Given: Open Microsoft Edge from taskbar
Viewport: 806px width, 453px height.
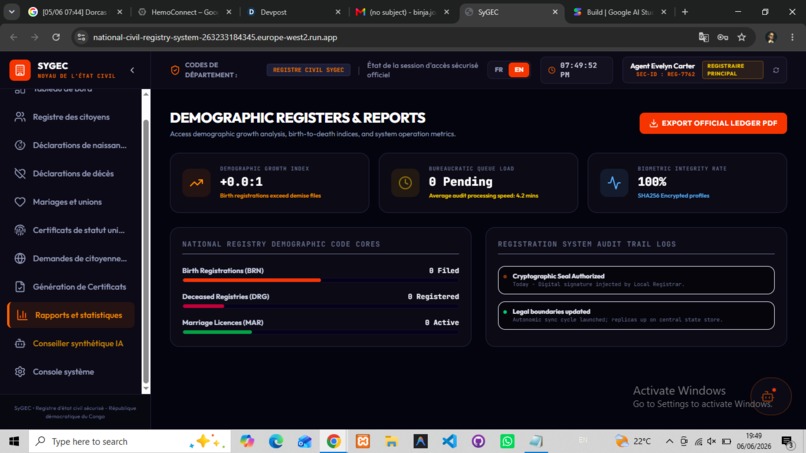Looking at the screenshot, I should (x=276, y=441).
